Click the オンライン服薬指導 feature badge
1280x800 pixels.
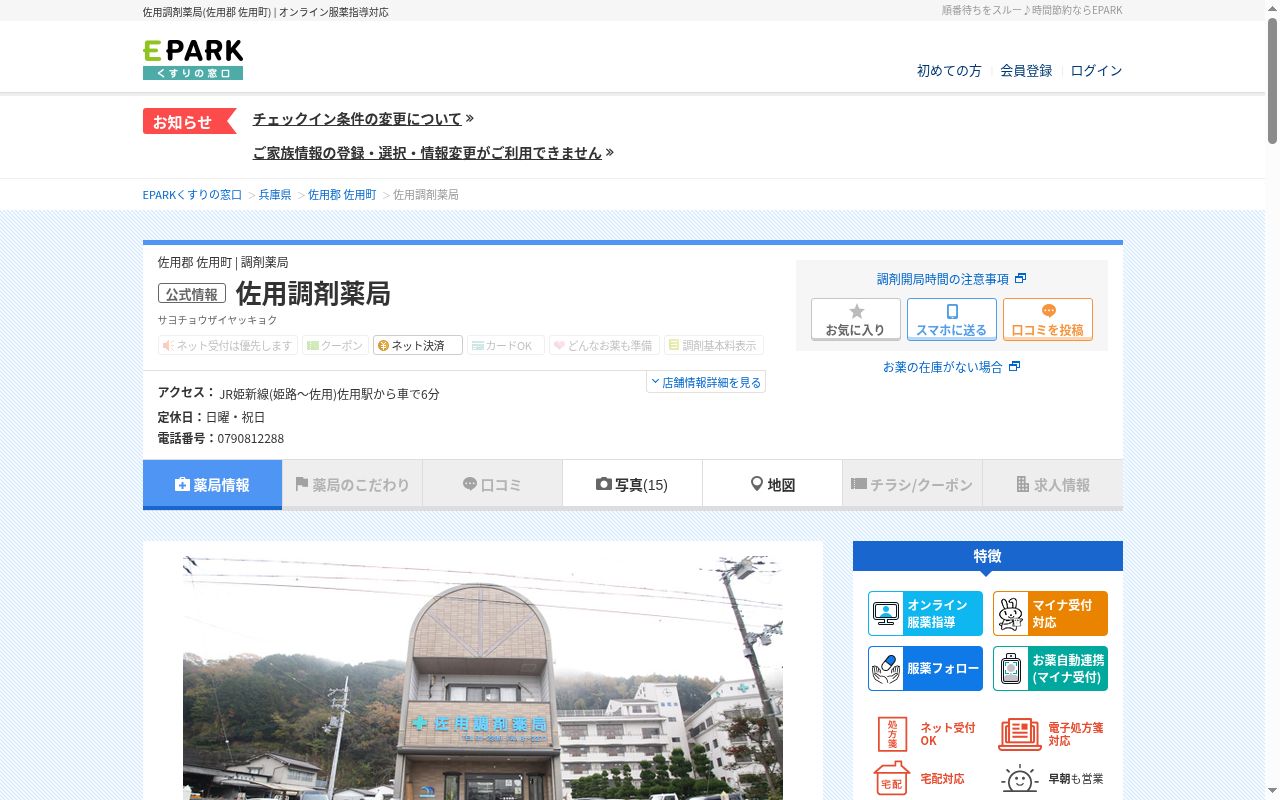(x=925, y=613)
